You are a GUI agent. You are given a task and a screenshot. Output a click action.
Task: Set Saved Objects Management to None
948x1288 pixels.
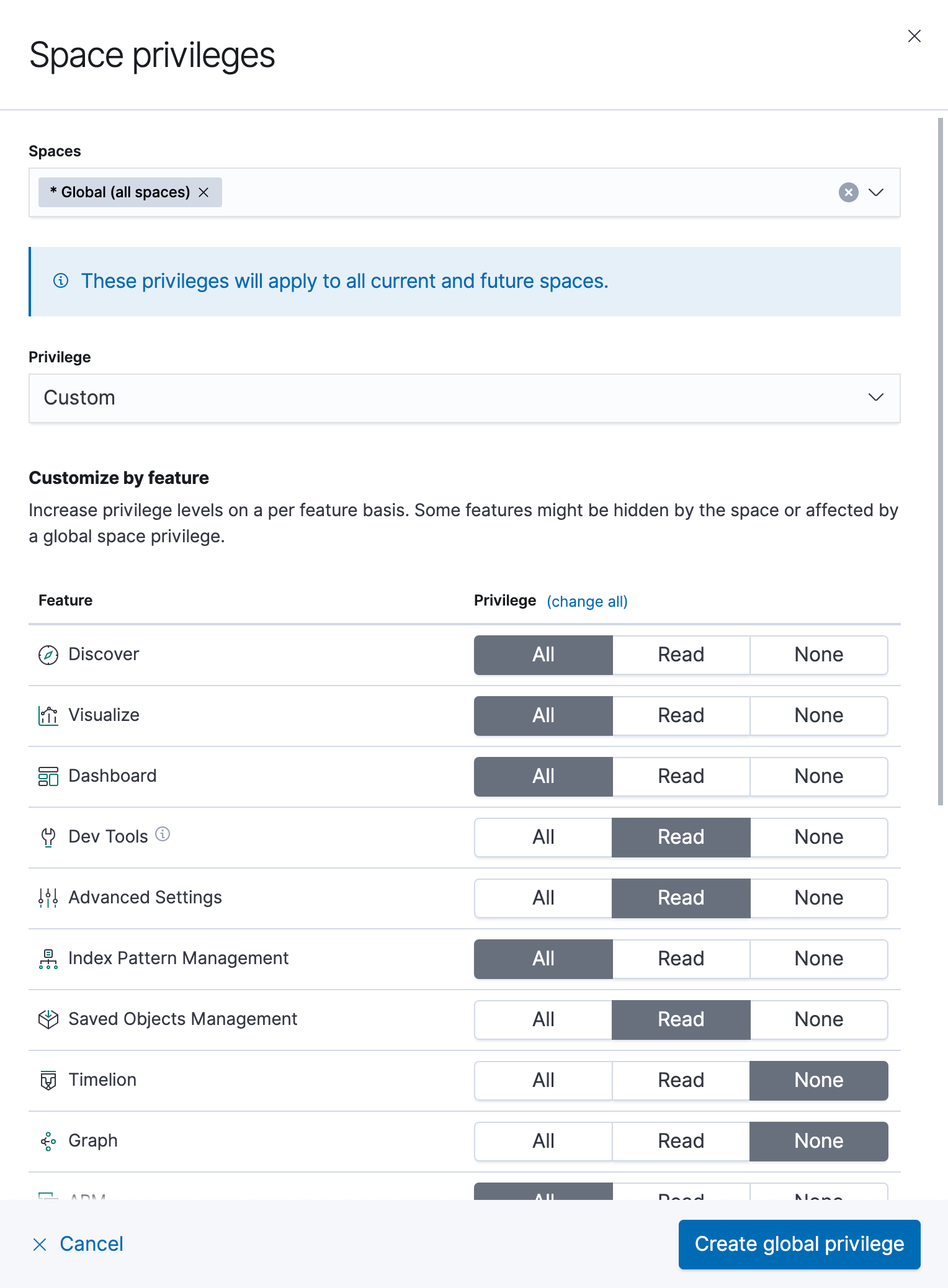(819, 1019)
